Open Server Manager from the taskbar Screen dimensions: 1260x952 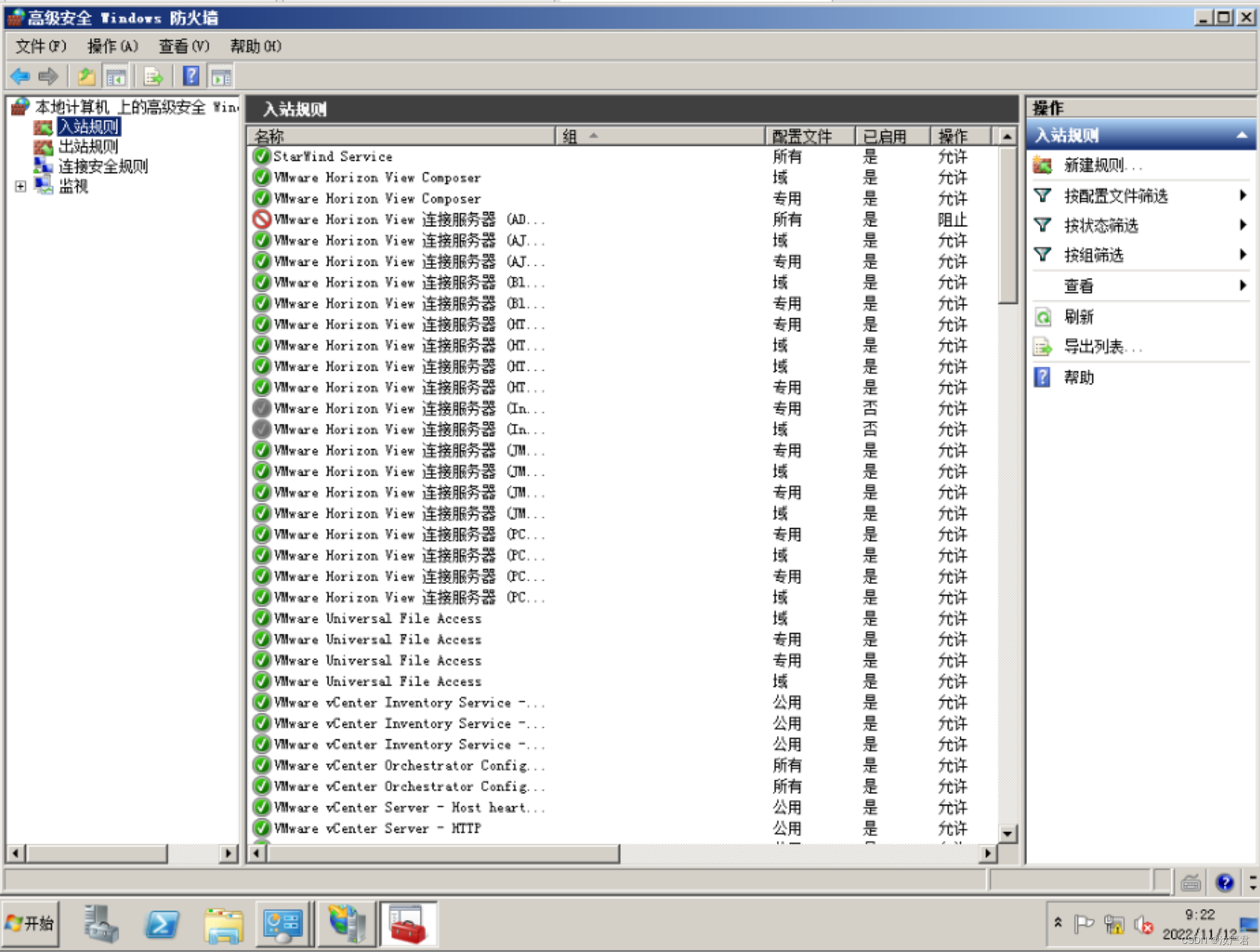[x=101, y=924]
